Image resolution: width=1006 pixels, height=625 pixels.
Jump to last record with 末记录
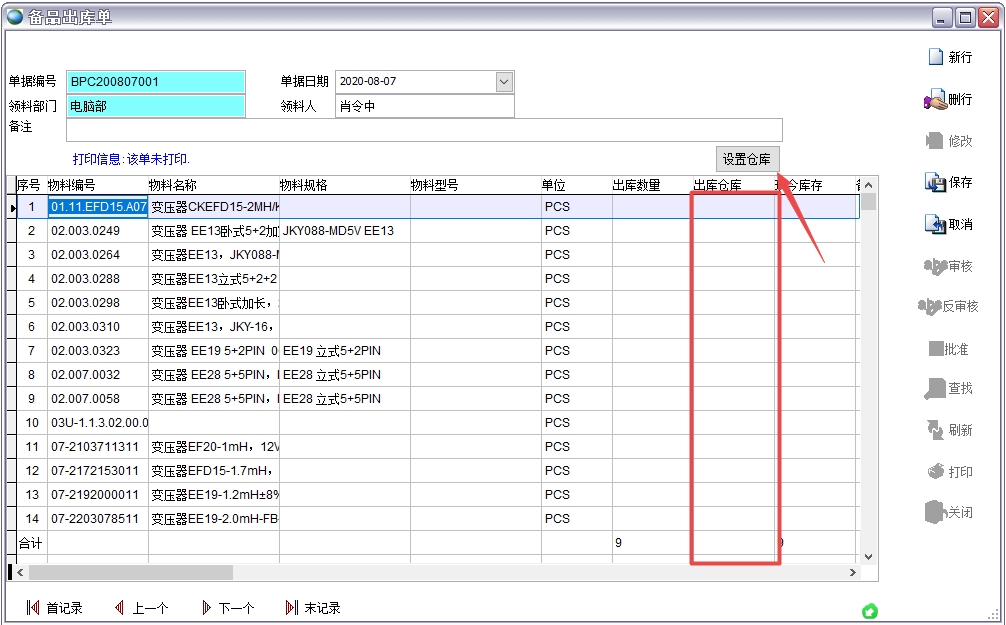292,608
